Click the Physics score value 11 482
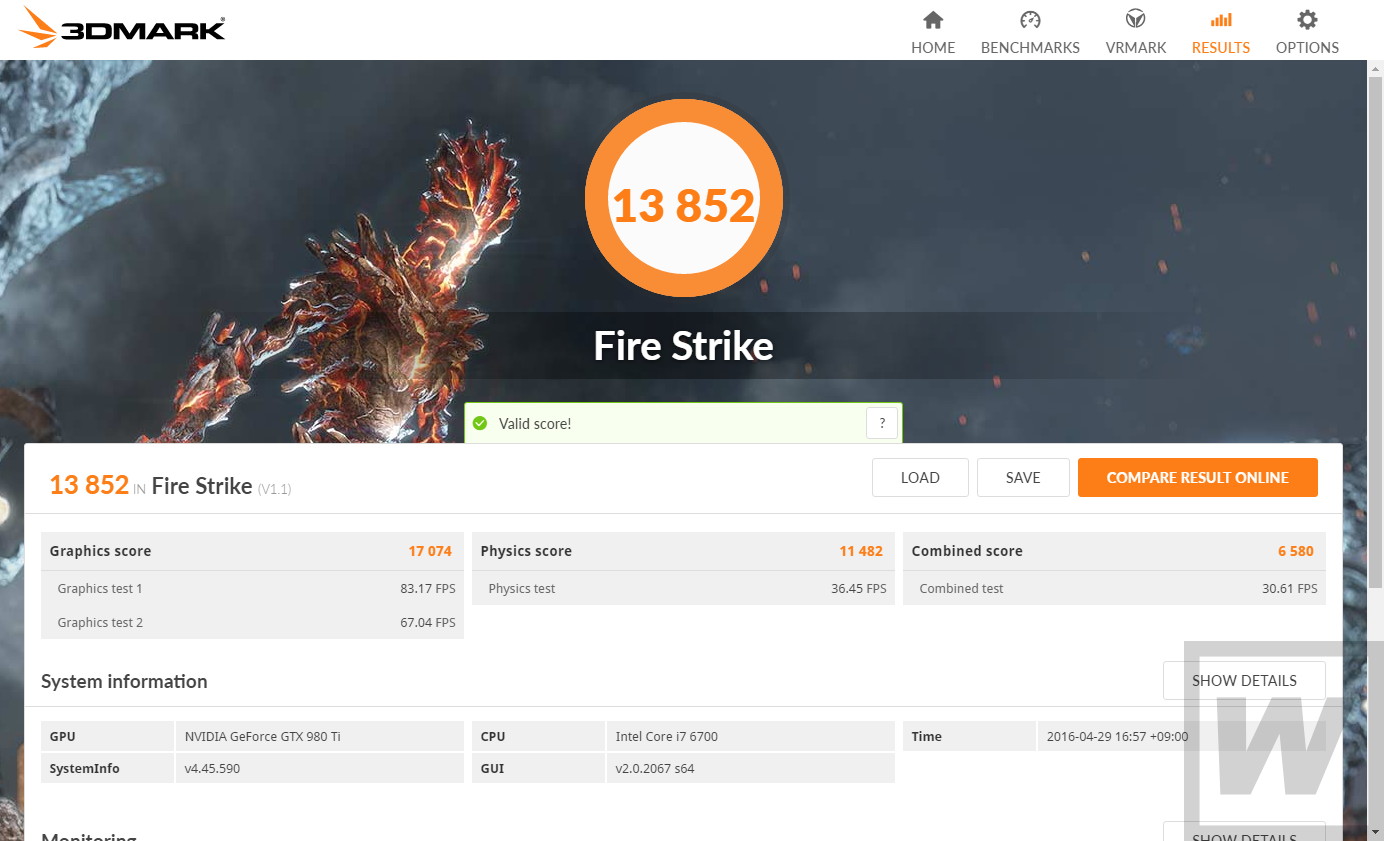 pyautogui.click(x=861, y=551)
